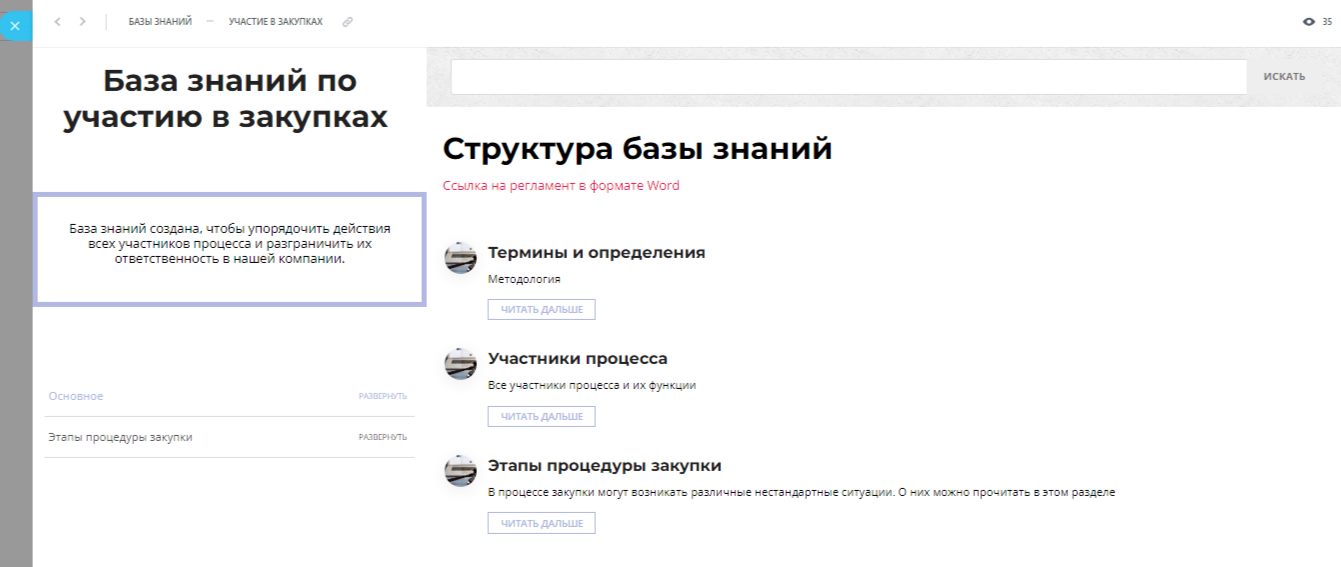Open the «Ссылка на регламент в формате Word» link
Screen dimensions: 1341x567
561,185
